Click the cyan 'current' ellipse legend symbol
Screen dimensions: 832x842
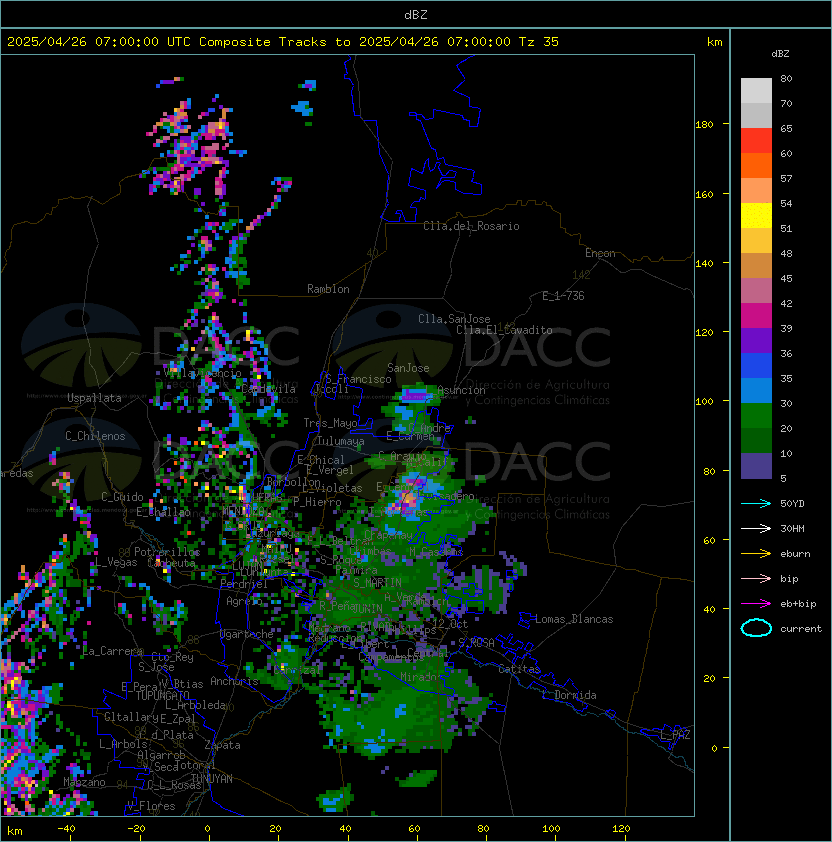click(756, 628)
